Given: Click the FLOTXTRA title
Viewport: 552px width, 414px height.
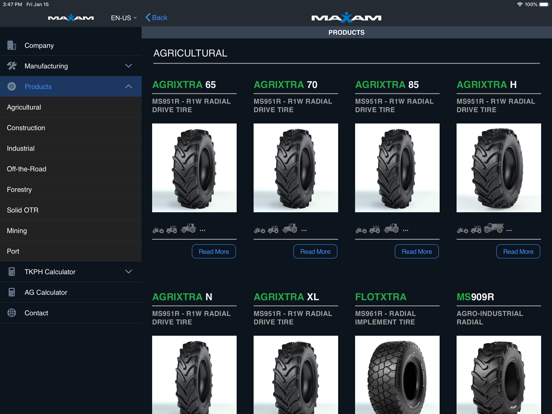Looking at the screenshot, I should [381, 297].
